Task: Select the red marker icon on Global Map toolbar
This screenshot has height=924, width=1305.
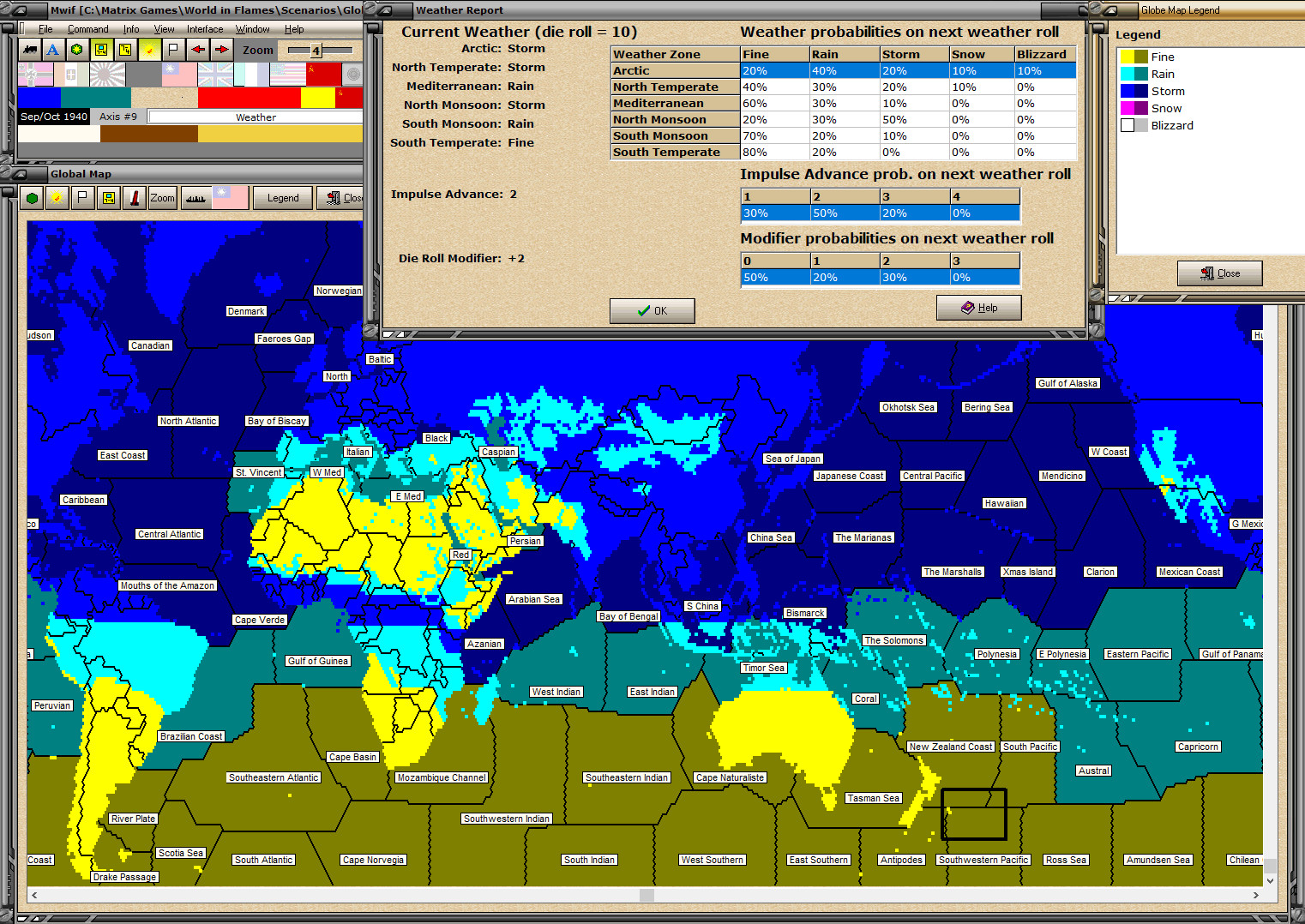Action: click(x=134, y=198)
